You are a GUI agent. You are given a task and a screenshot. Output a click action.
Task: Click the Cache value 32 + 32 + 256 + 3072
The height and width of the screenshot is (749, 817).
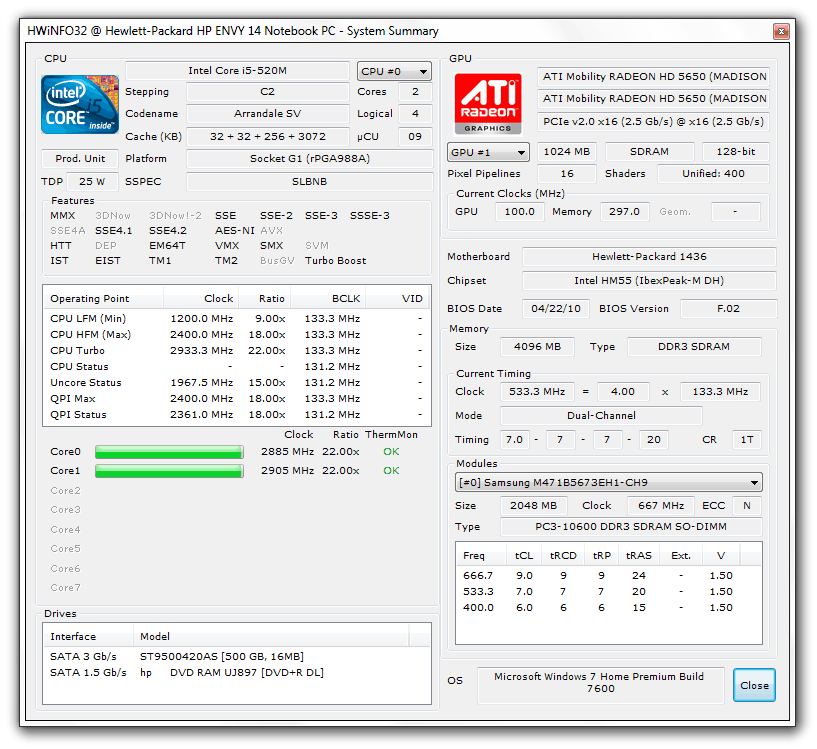point(267,137)
